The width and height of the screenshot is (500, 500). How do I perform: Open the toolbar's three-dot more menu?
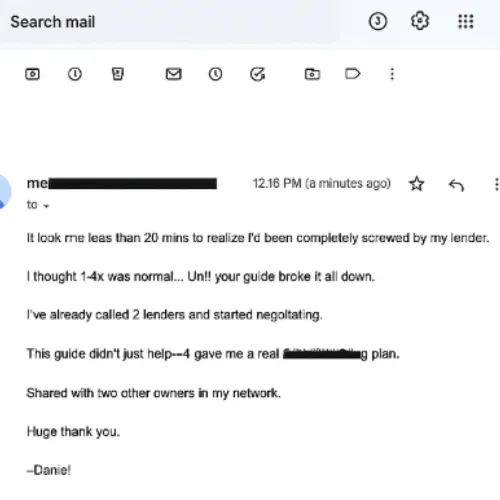392,74
